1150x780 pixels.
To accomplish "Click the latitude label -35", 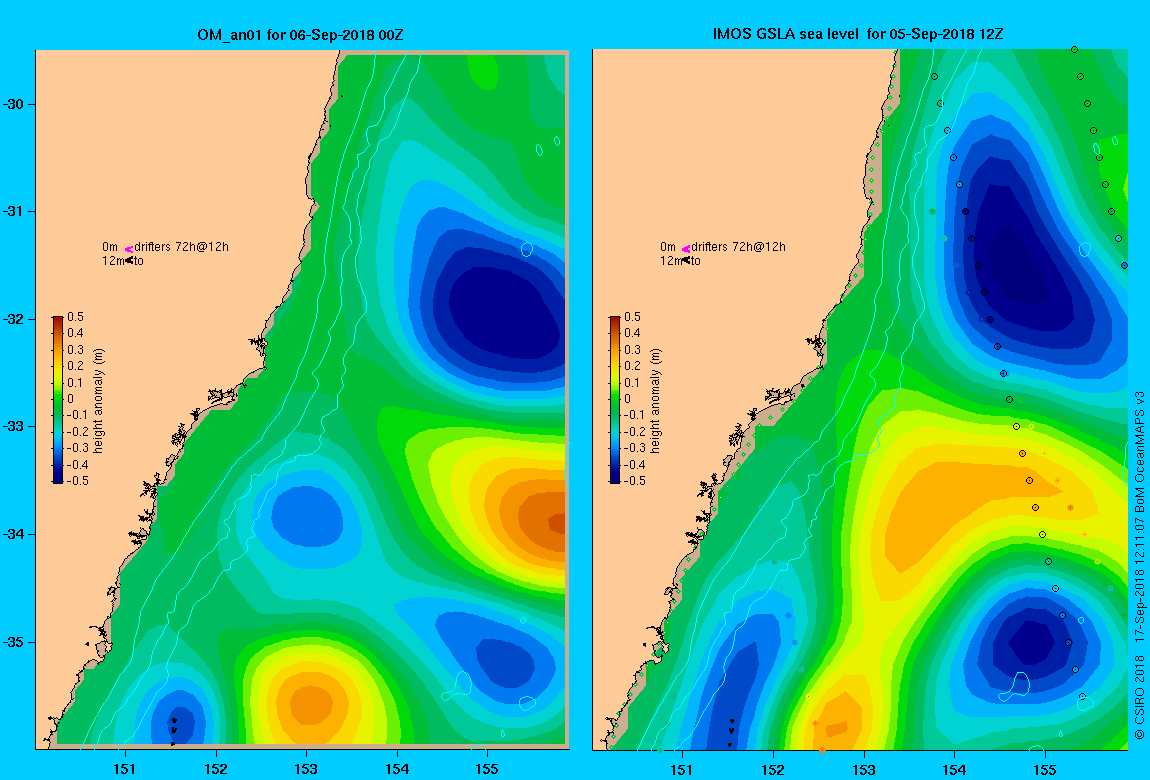I will (12, 642).
